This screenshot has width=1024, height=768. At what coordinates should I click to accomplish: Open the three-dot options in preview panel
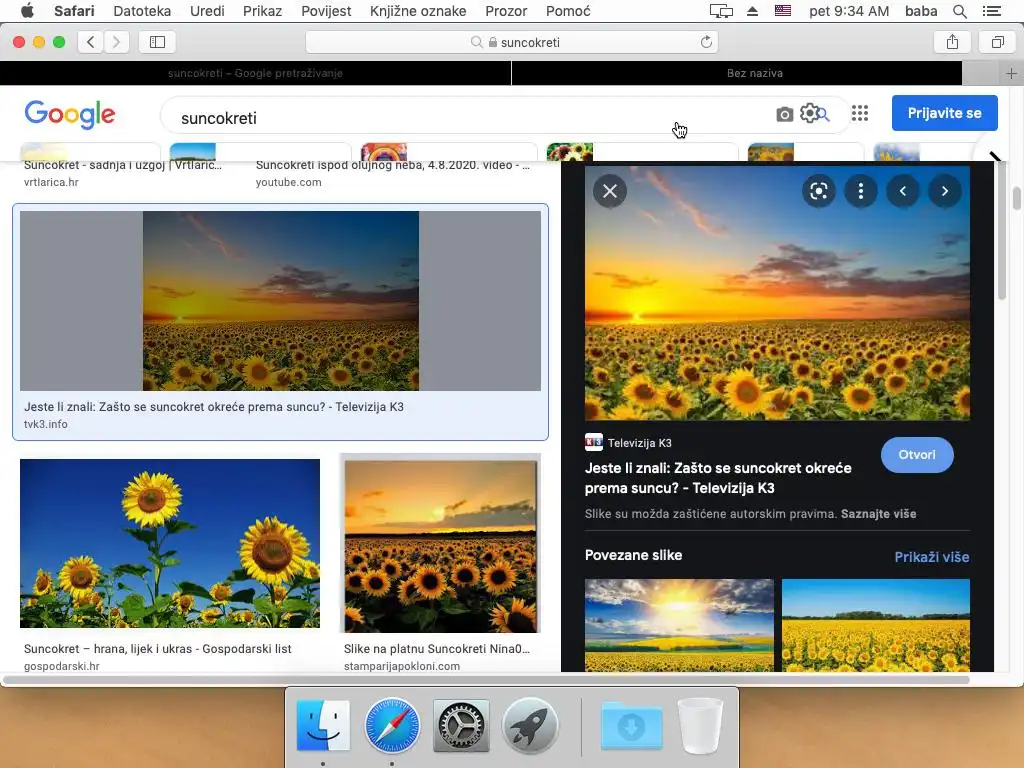click(x=861, y=191)
